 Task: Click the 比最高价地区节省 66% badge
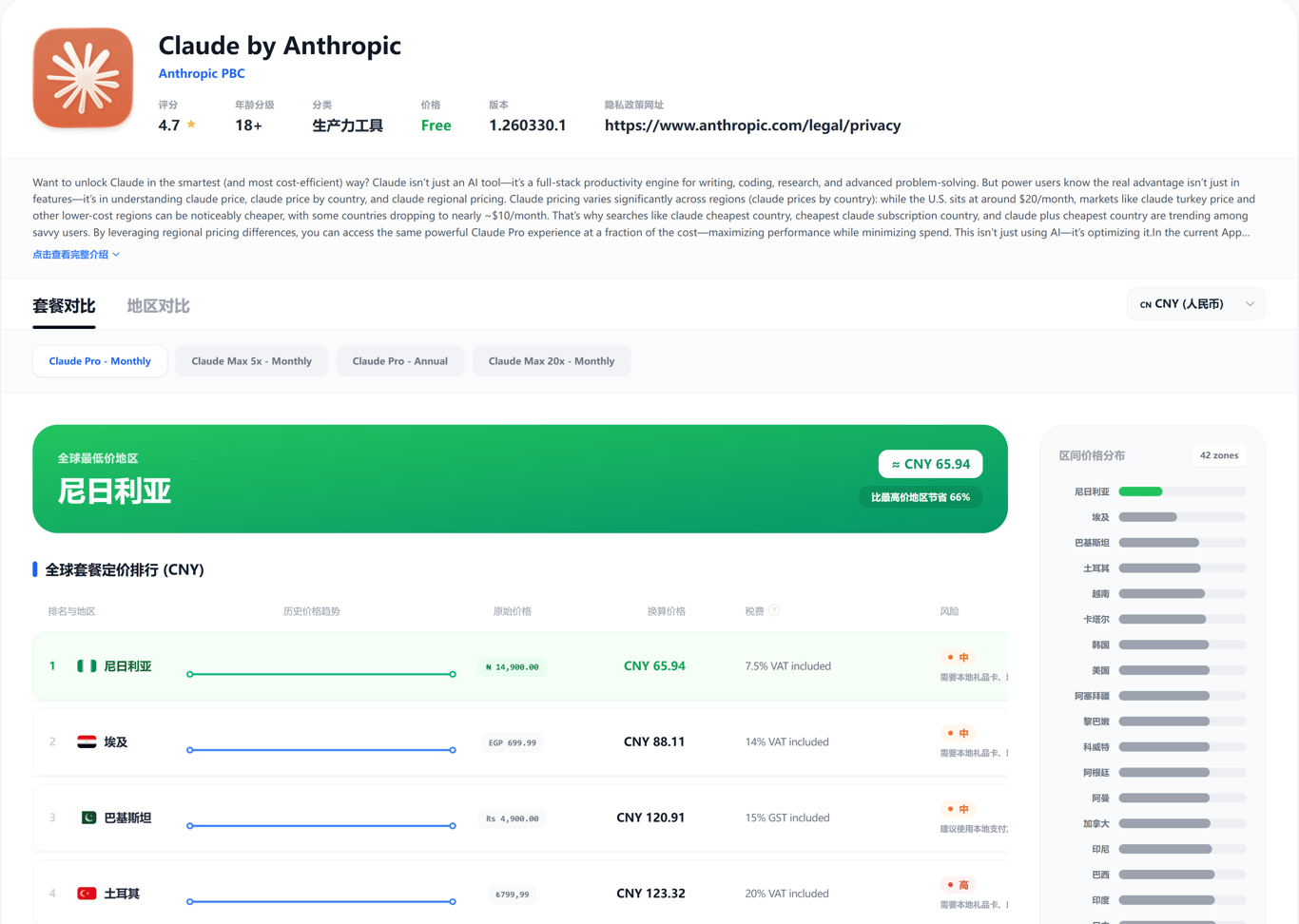click(x=921, y=497)
